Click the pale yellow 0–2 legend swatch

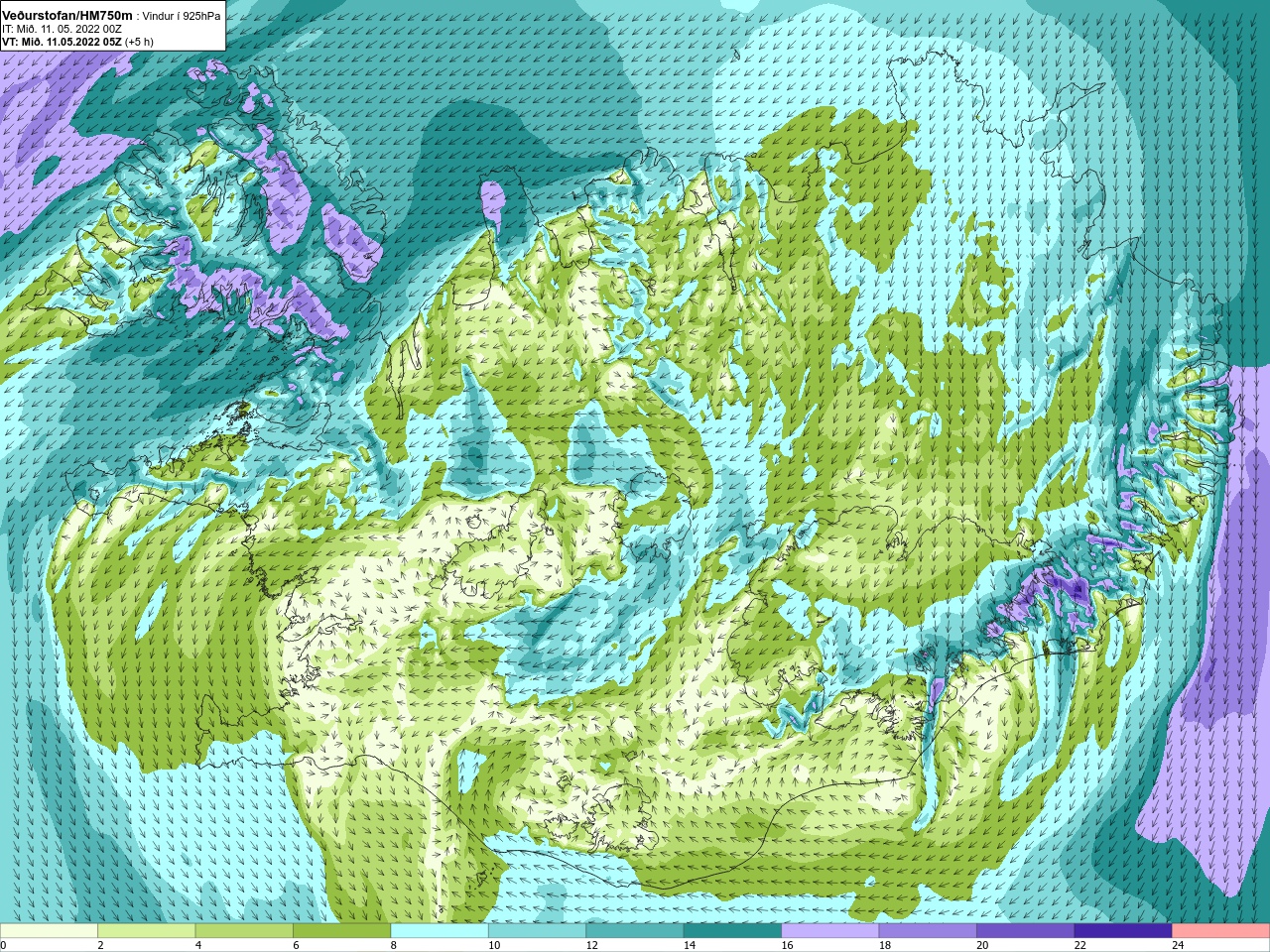[x=49, y=931]
